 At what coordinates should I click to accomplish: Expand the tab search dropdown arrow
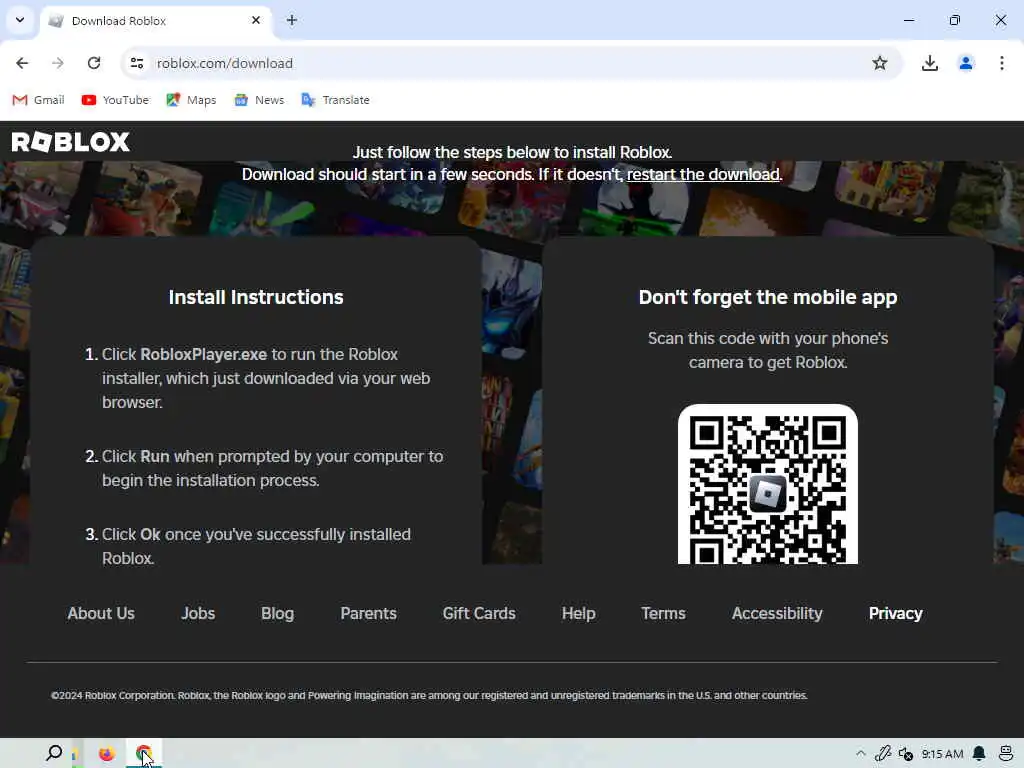[x=20, y=20]
